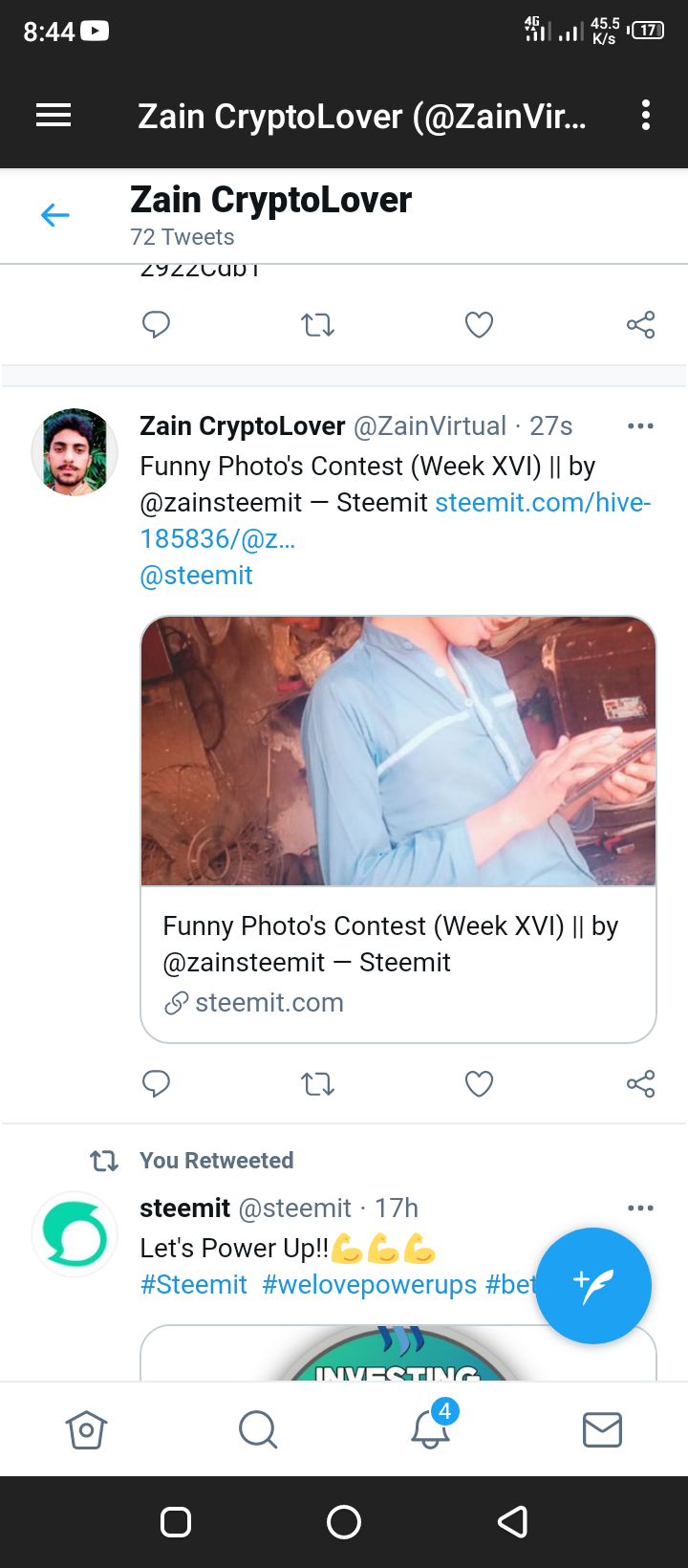Image resolution: width=688 pixels, height=1568 pixels.
Task: Reply to the Funny Photo's Contest tweet
Action: 156,1083
